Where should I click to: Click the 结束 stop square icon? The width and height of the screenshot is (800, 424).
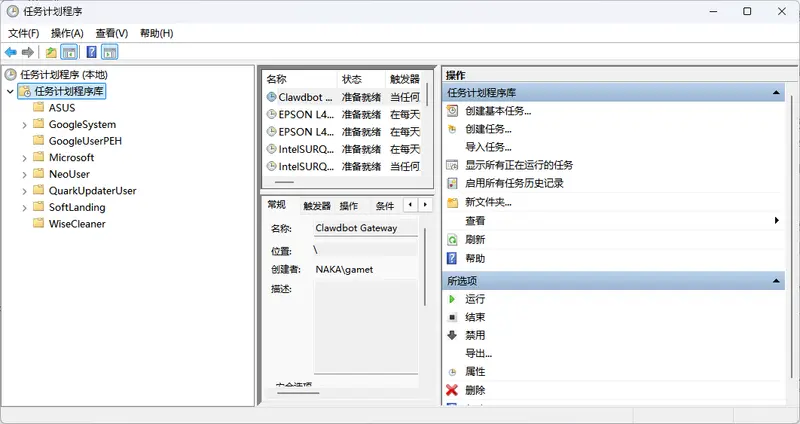click(x=452, y=317)
